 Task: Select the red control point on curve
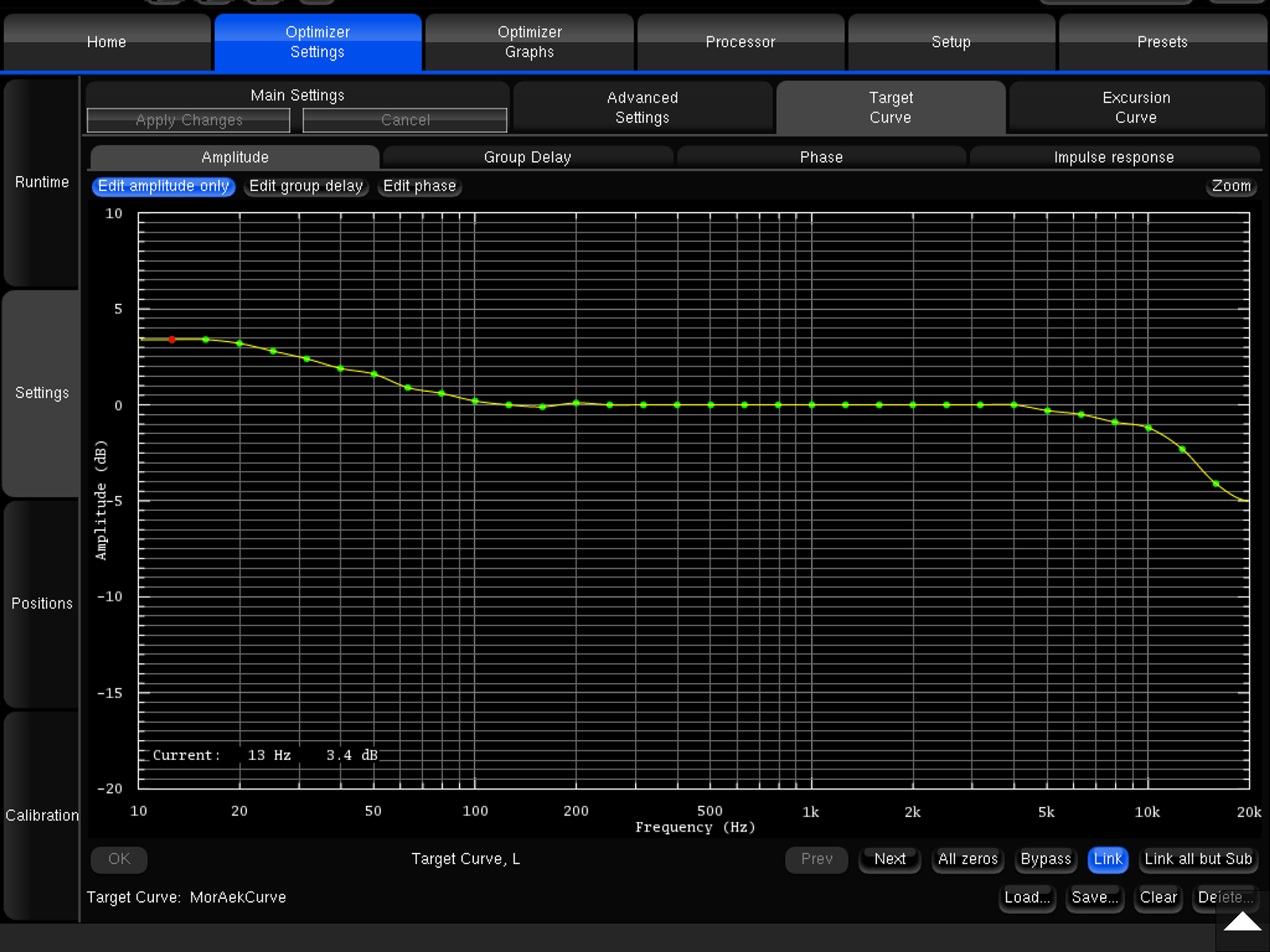click(171, 340)
